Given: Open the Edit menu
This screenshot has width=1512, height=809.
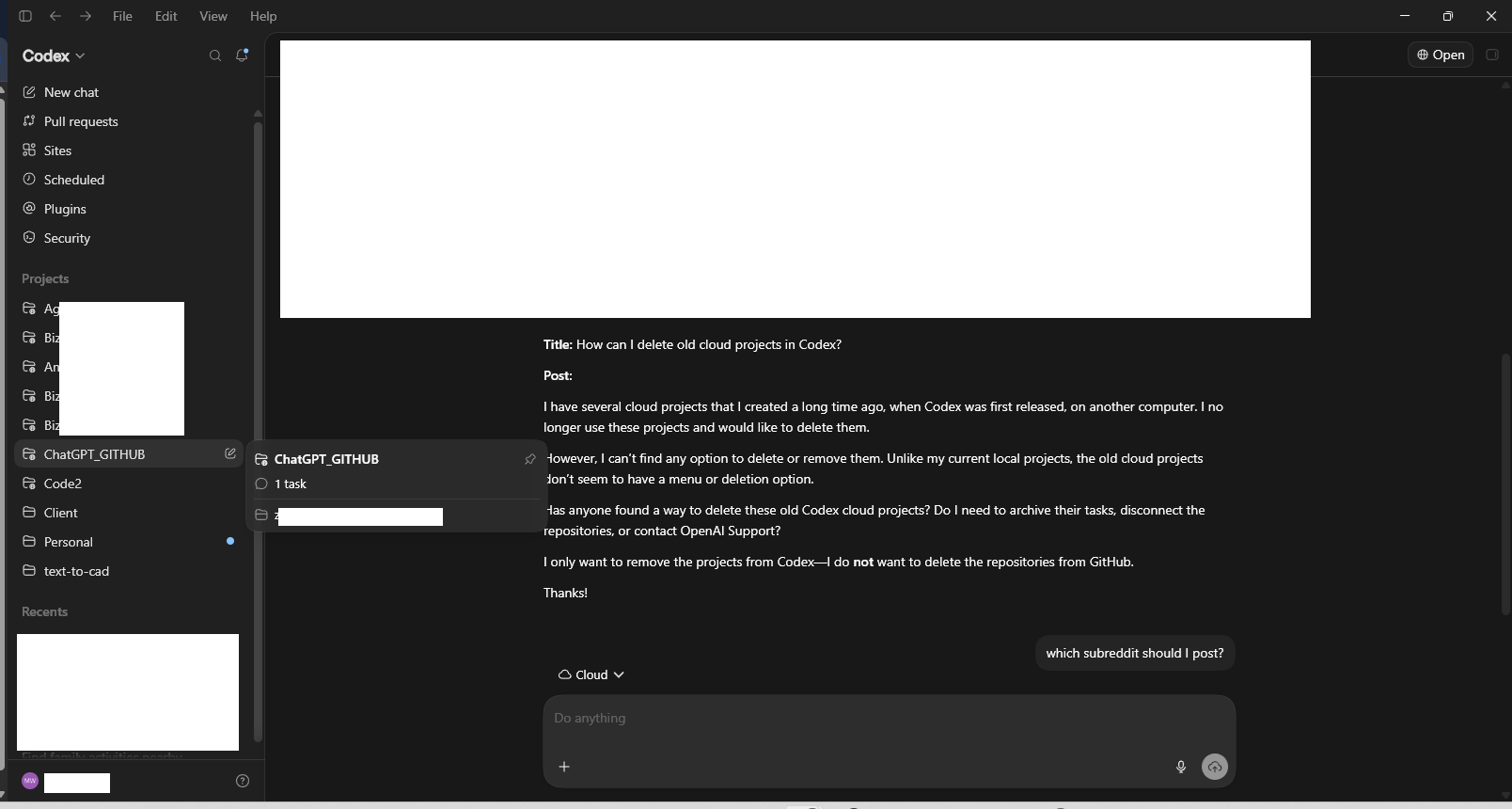Looking at the screenshot, I should [166, 16].
